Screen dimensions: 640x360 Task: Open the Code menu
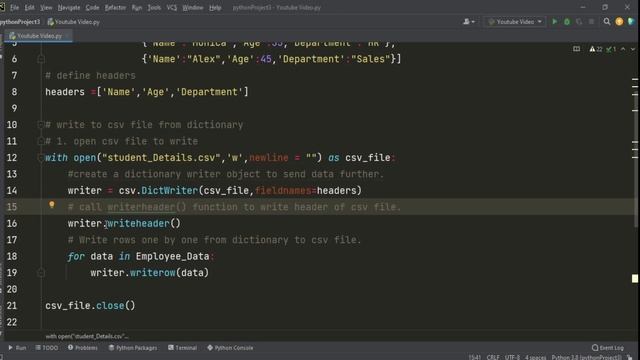[x=92, y=7]
